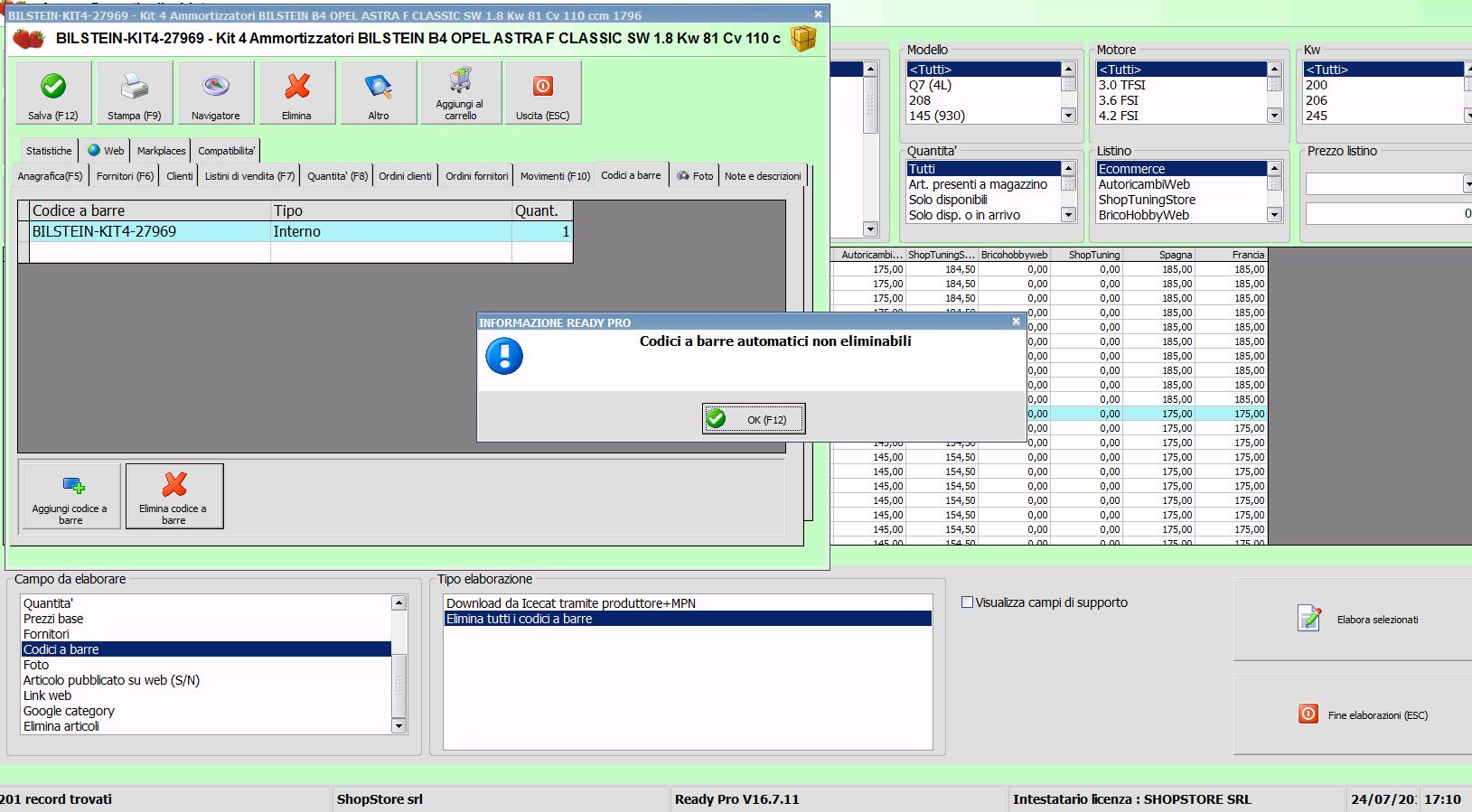Open the Ordini fornitori tab
1472x812 pixels.
(477, 176)
